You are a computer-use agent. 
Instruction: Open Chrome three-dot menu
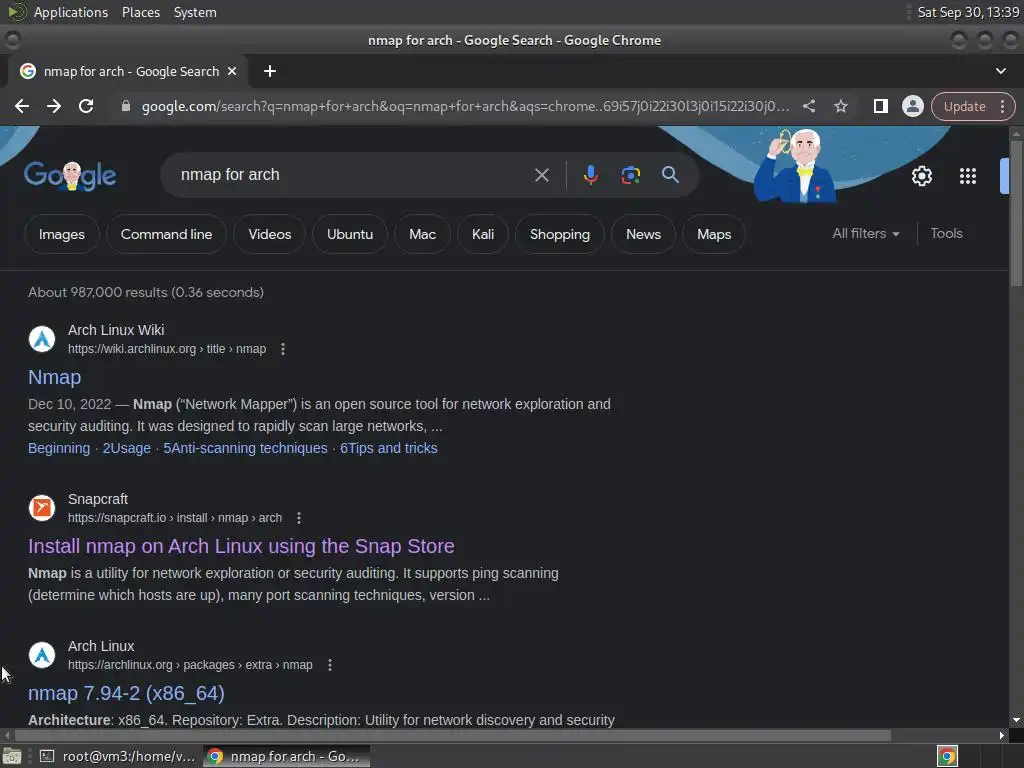[x=1002, y=106]
